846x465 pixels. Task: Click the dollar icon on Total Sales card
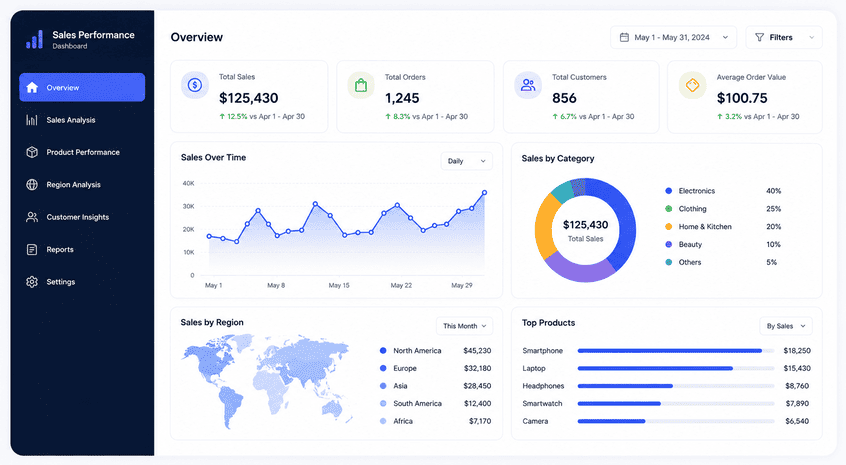195,85
